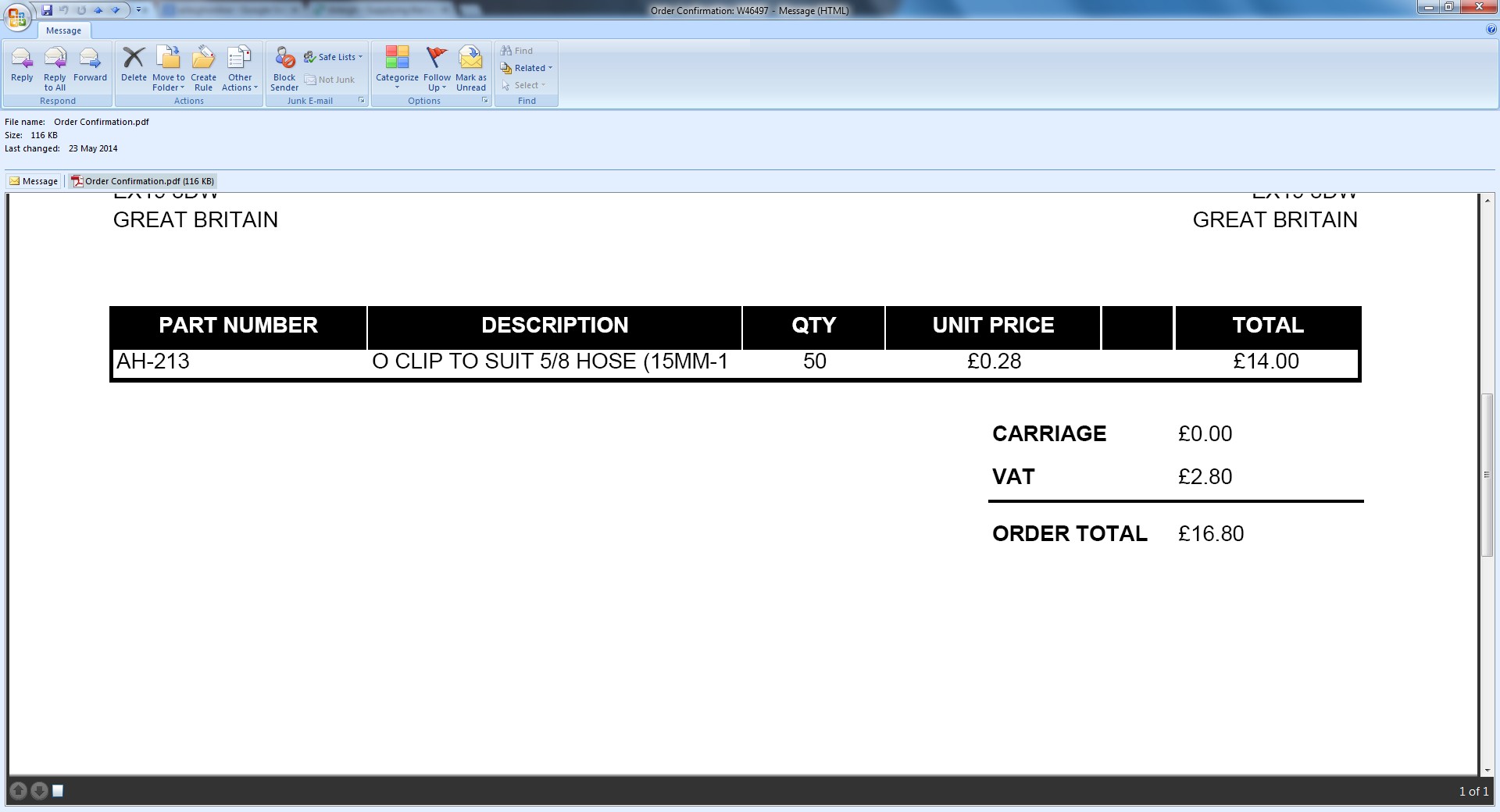This screenshot has width=1500, height=812.
Task: Open the Move to Folder menu
Action: 169,69
